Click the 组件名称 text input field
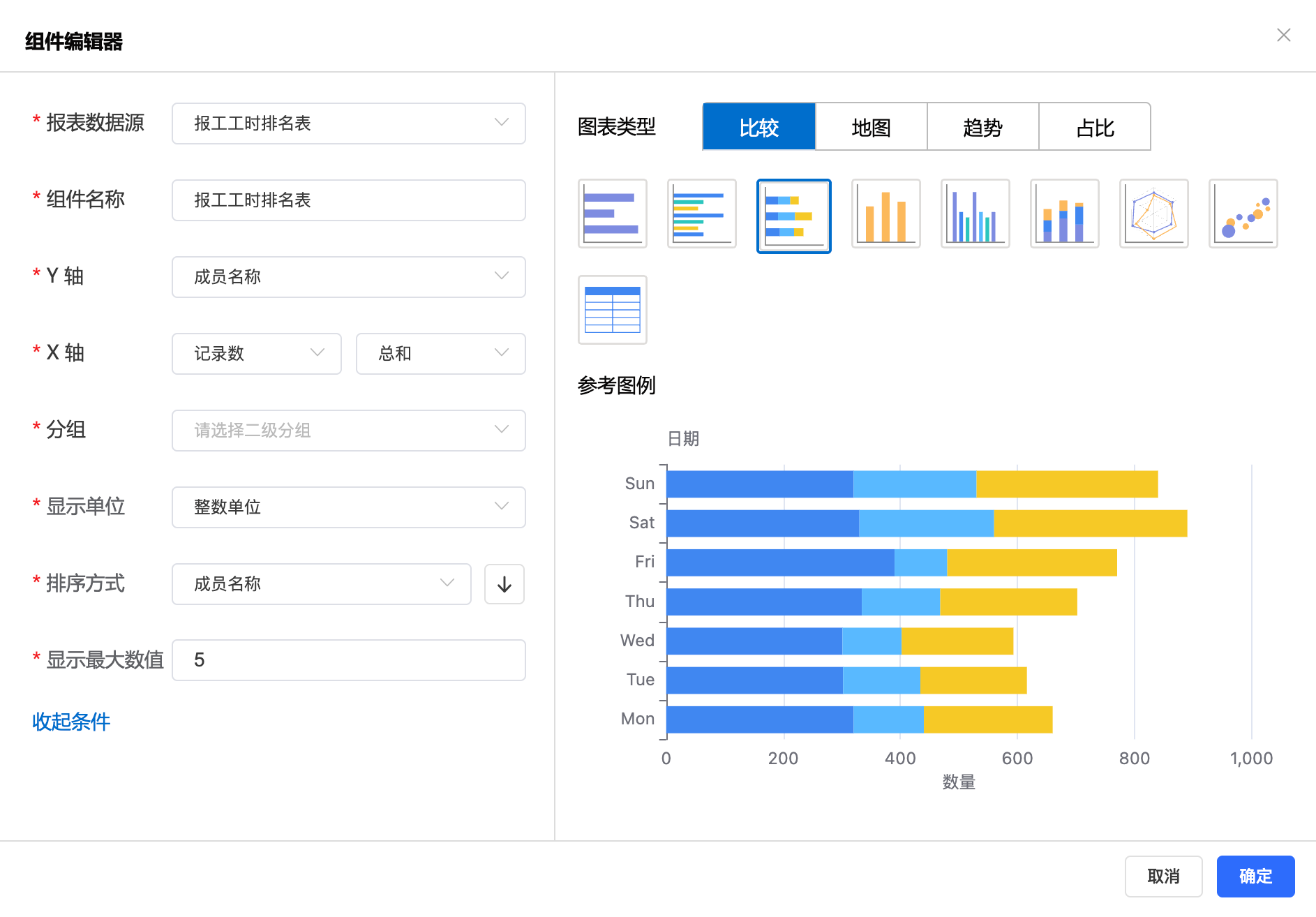The width and height of the screenshot is (1316, 917). 348,200
